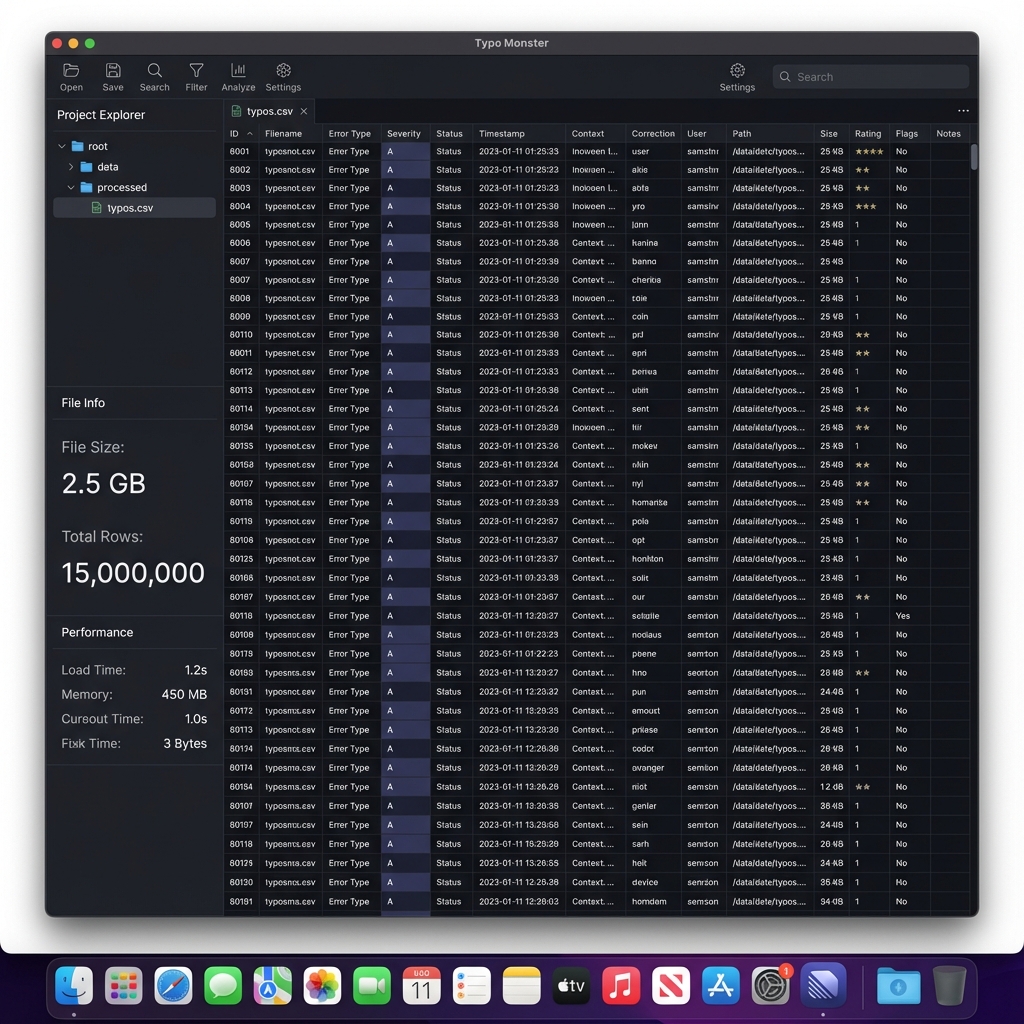Click inside the Search input field

pyautogui.click(x=870, y=76)
